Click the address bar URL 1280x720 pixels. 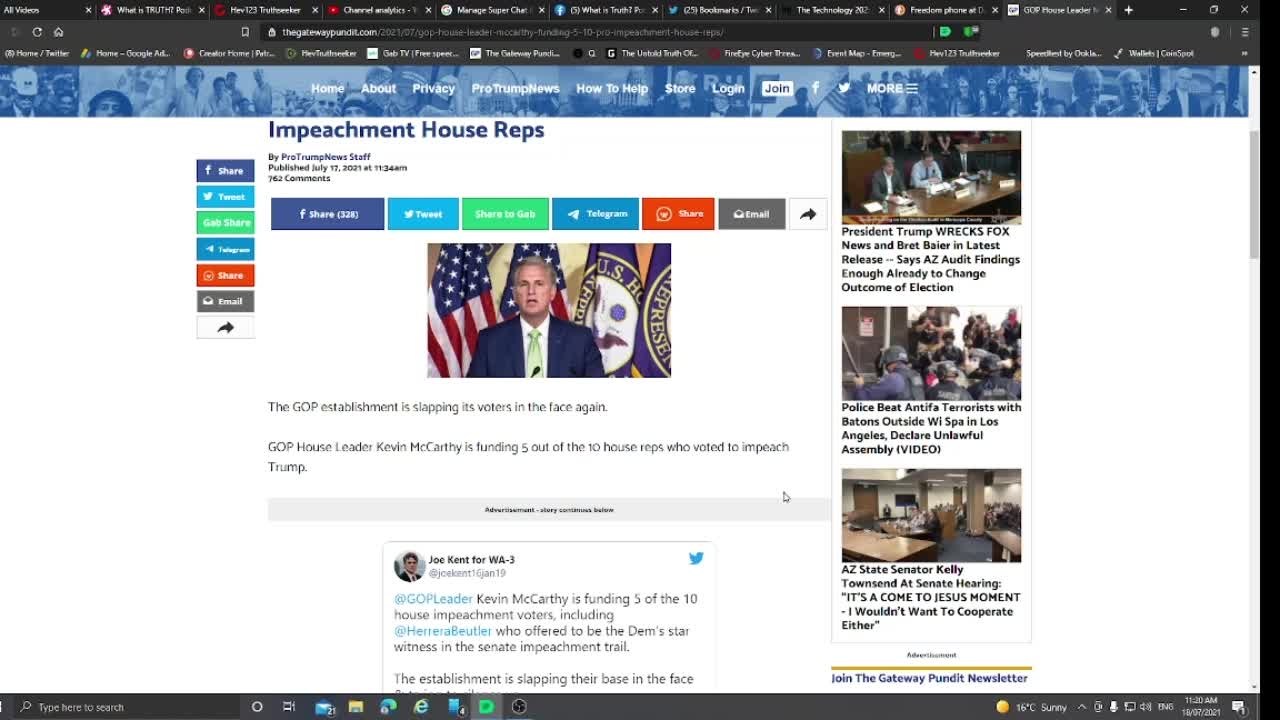[502, 32]
